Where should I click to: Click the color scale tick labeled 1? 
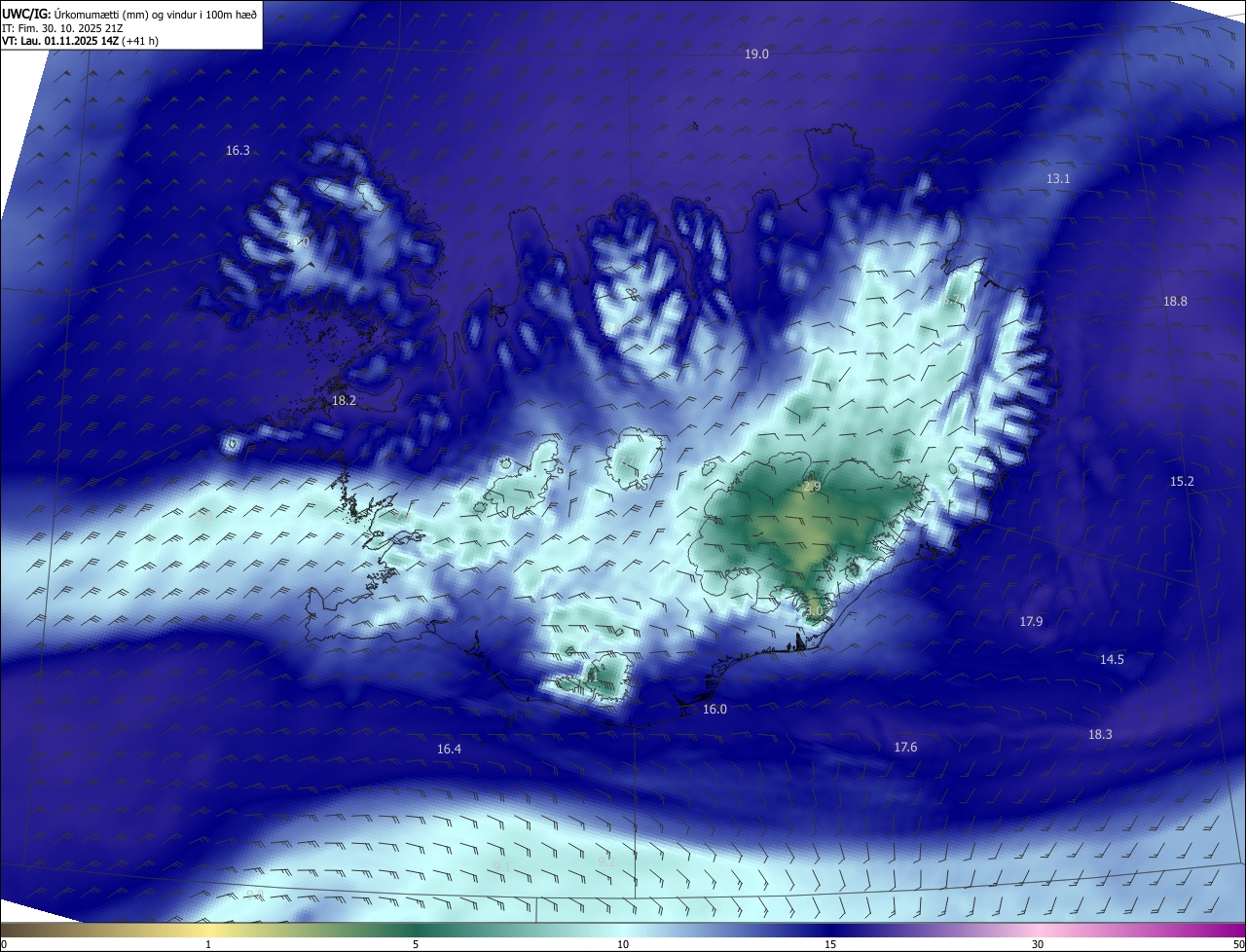208,944
